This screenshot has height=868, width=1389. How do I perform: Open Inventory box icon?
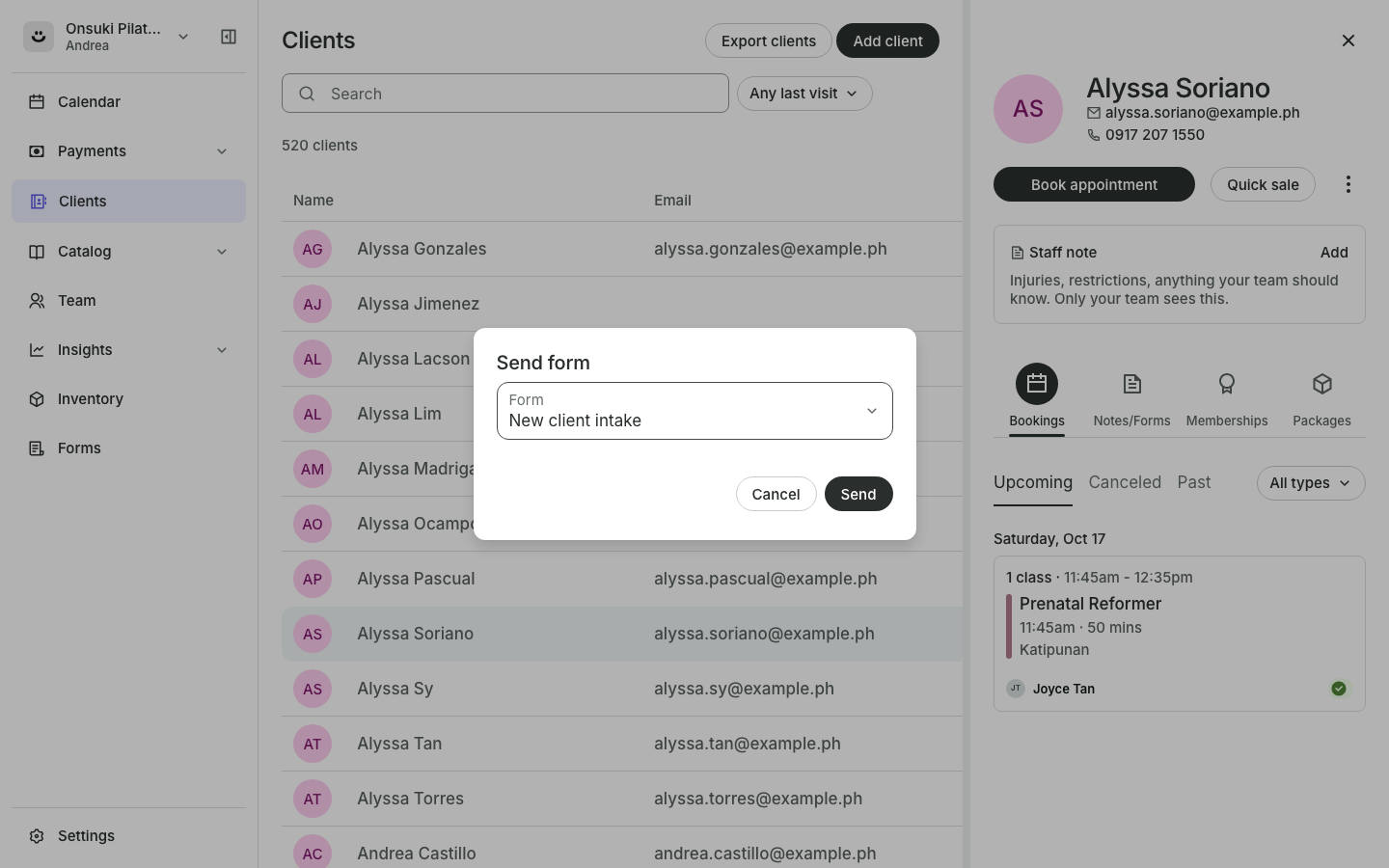pyautogui.click(x=37, y=399)
